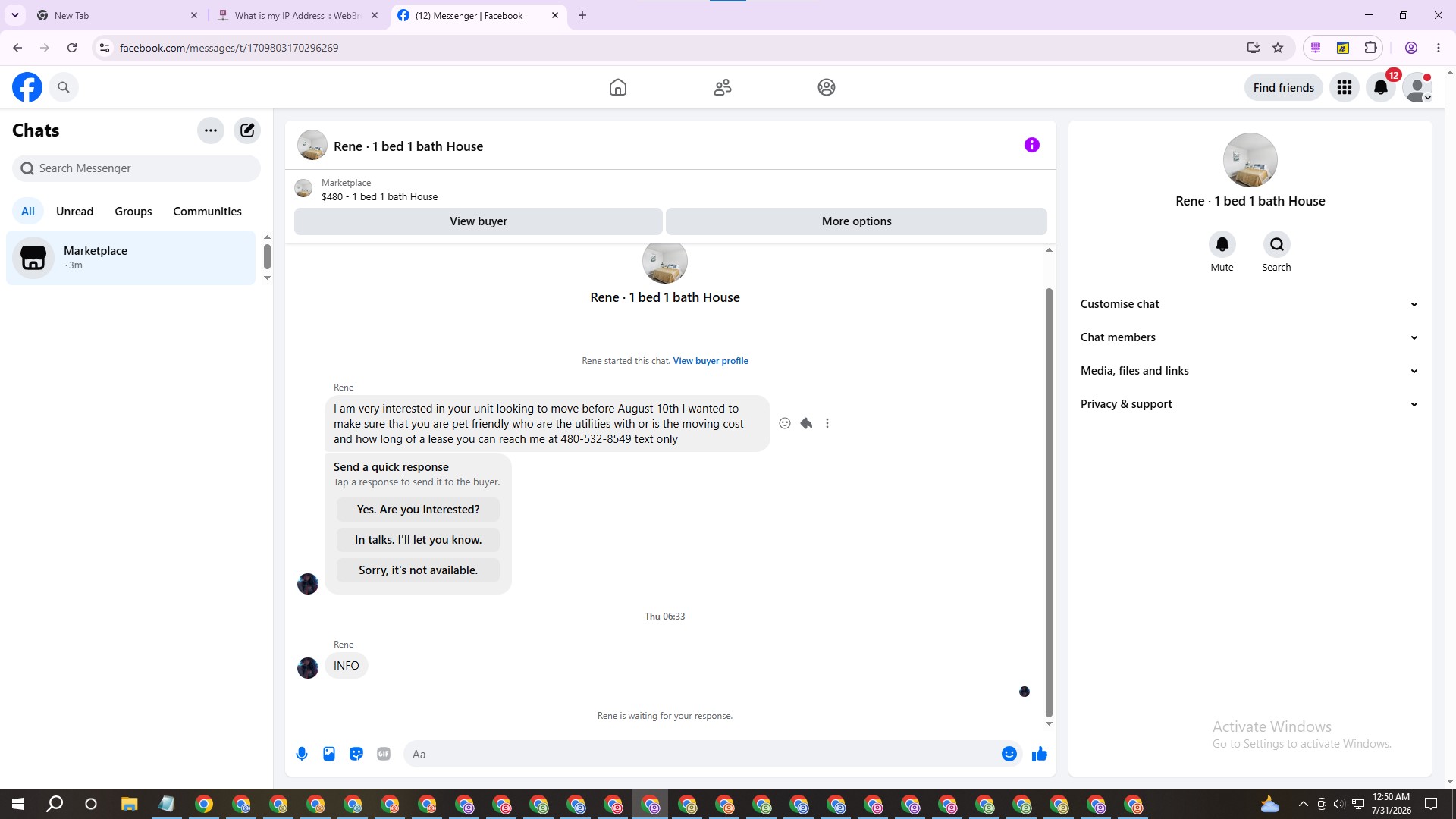The width and height of the screenshot is (1456, 819).
Task: Click the chat list scrollbar thumb
Action: pos(267,256)
